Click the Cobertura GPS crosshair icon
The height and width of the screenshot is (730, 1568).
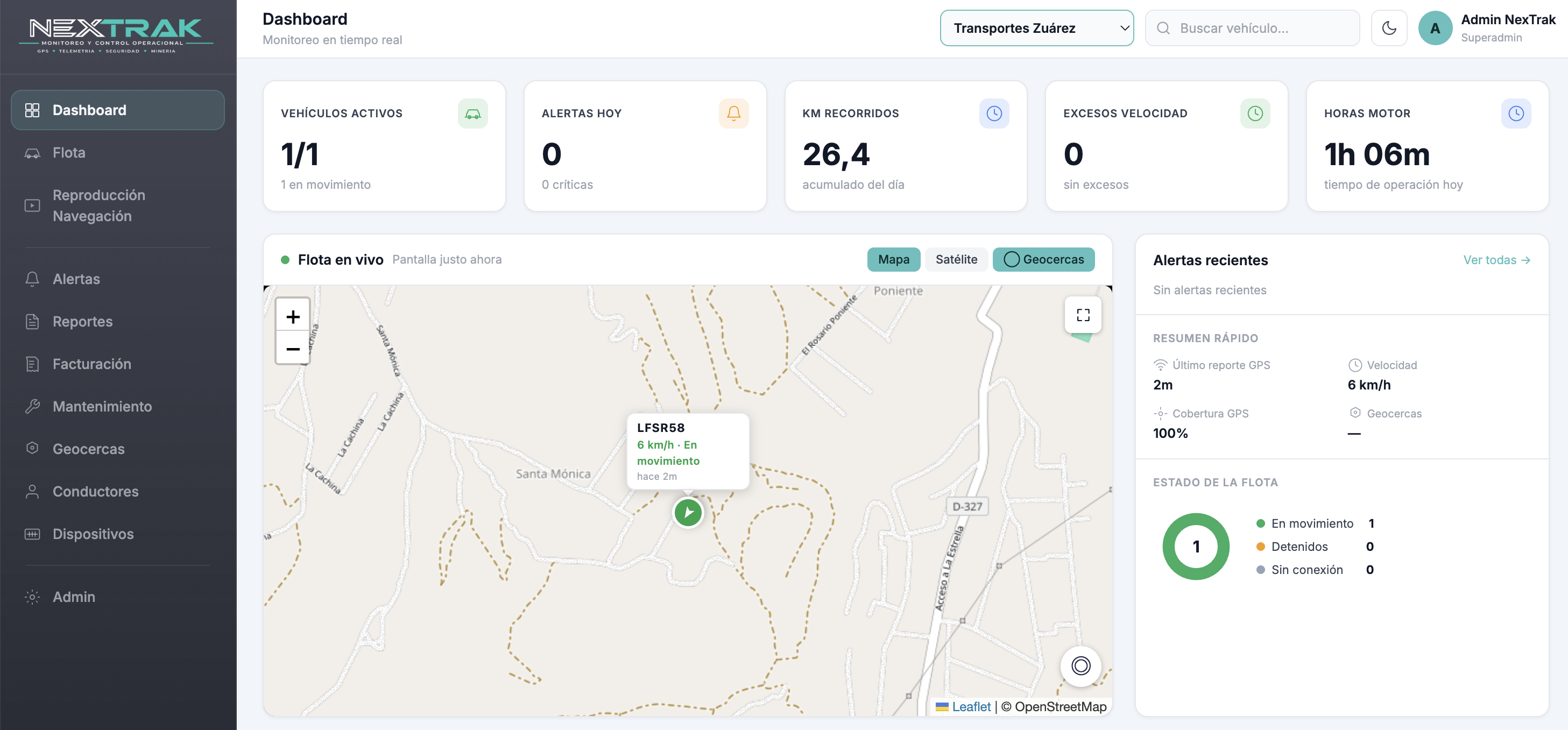[x=1160, y=414]
